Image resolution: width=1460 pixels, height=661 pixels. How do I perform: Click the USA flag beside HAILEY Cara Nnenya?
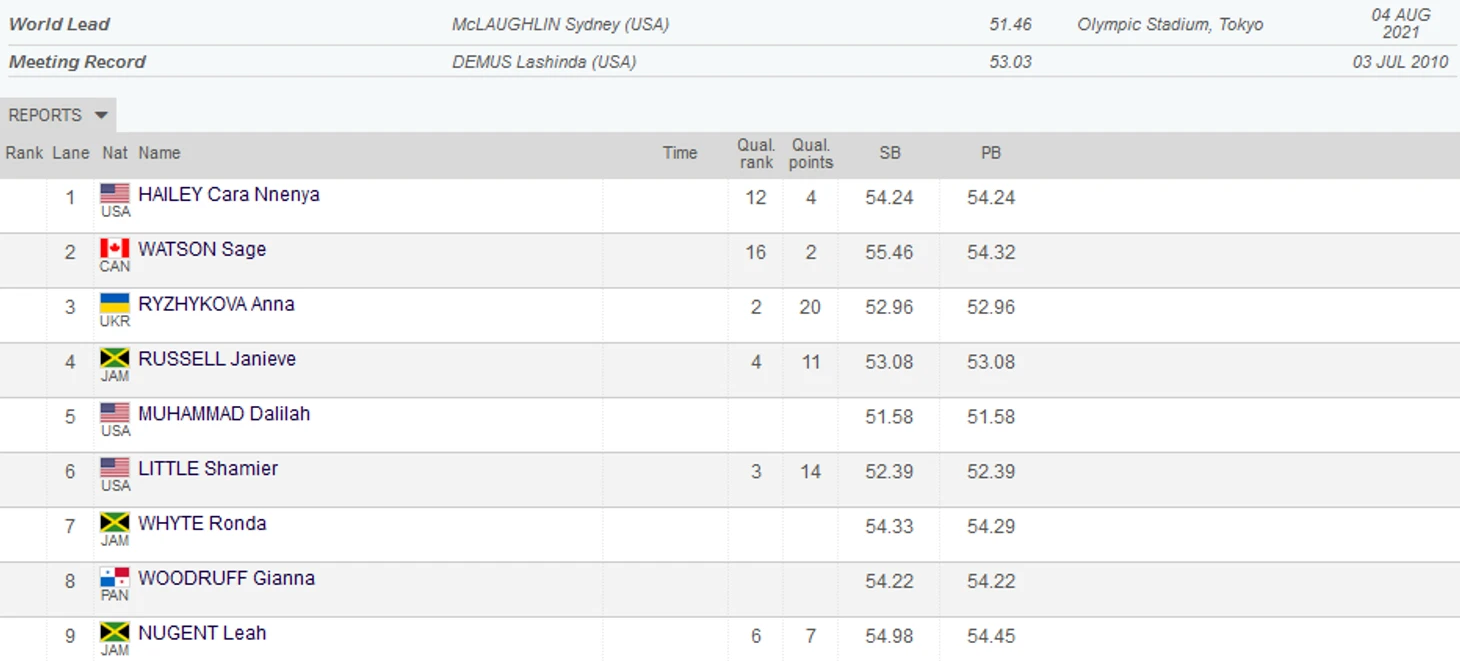(x=115, y=193)
